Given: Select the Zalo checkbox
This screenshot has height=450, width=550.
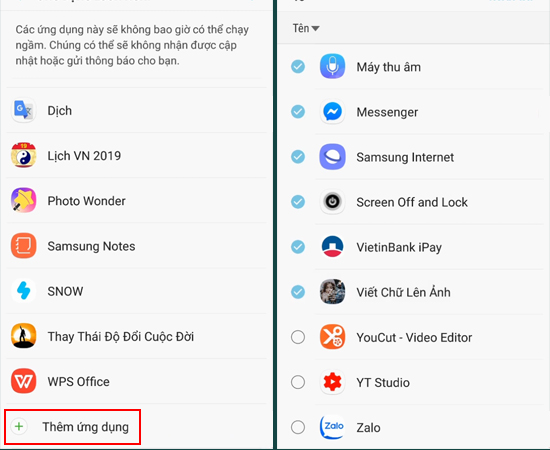Looking at the screenshot, I should (298, 427).
